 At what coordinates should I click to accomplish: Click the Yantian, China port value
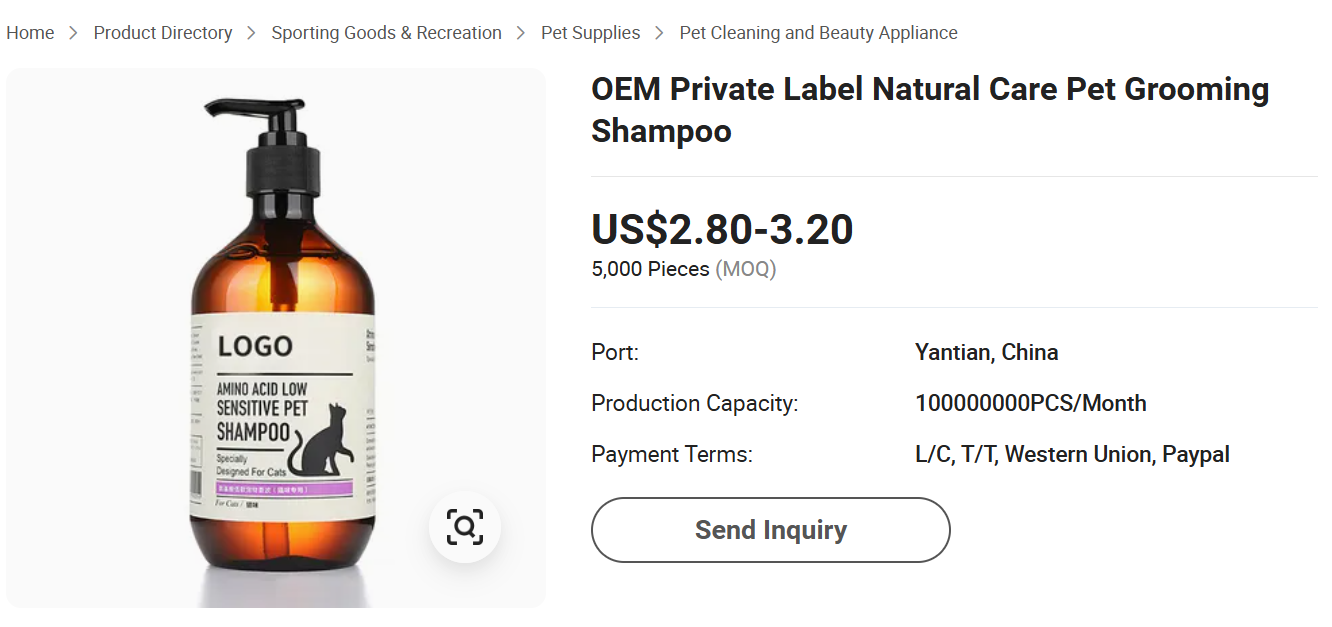pyautogui.click(x=986, y=352)
